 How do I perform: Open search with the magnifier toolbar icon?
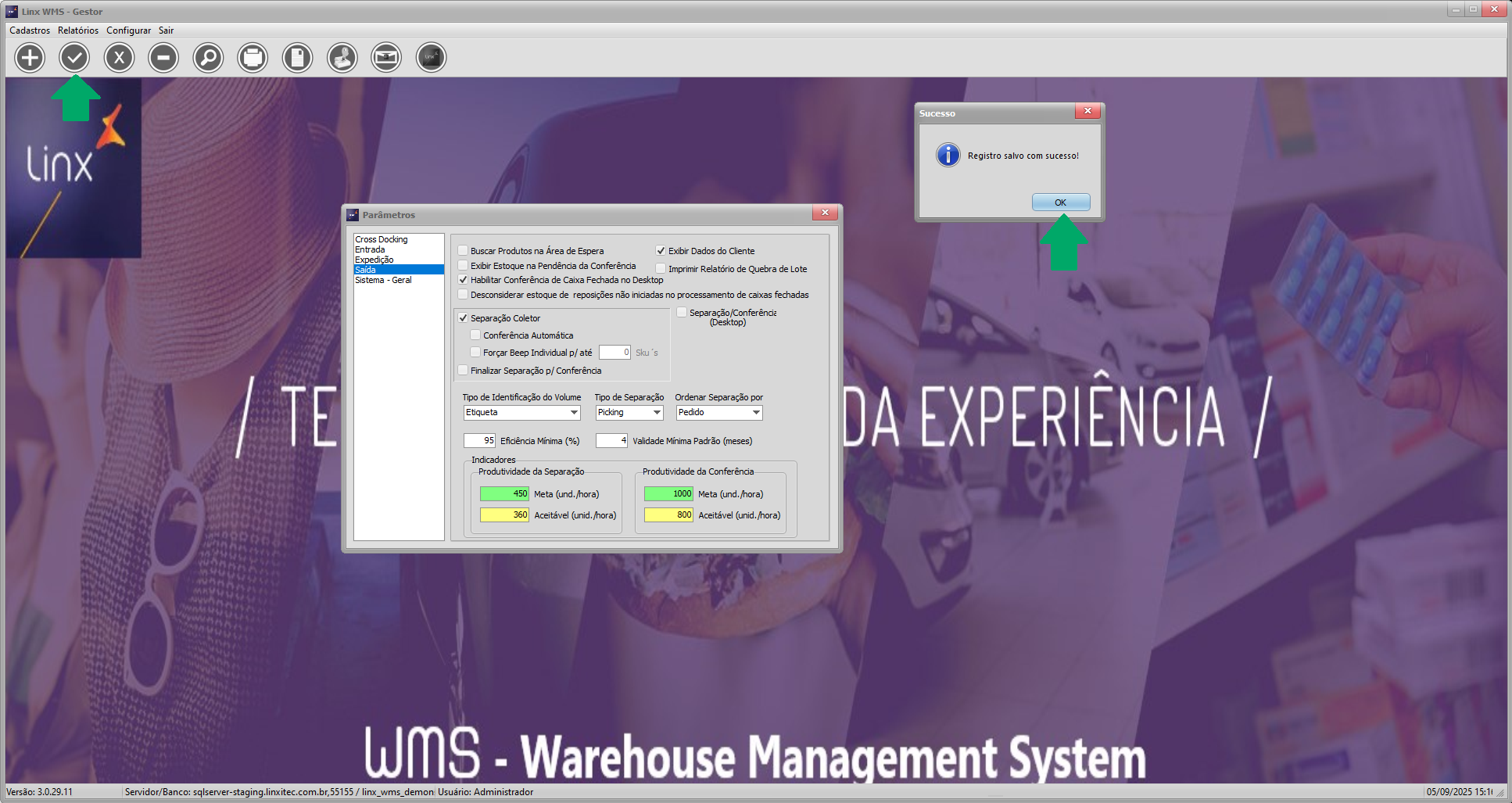208,57
